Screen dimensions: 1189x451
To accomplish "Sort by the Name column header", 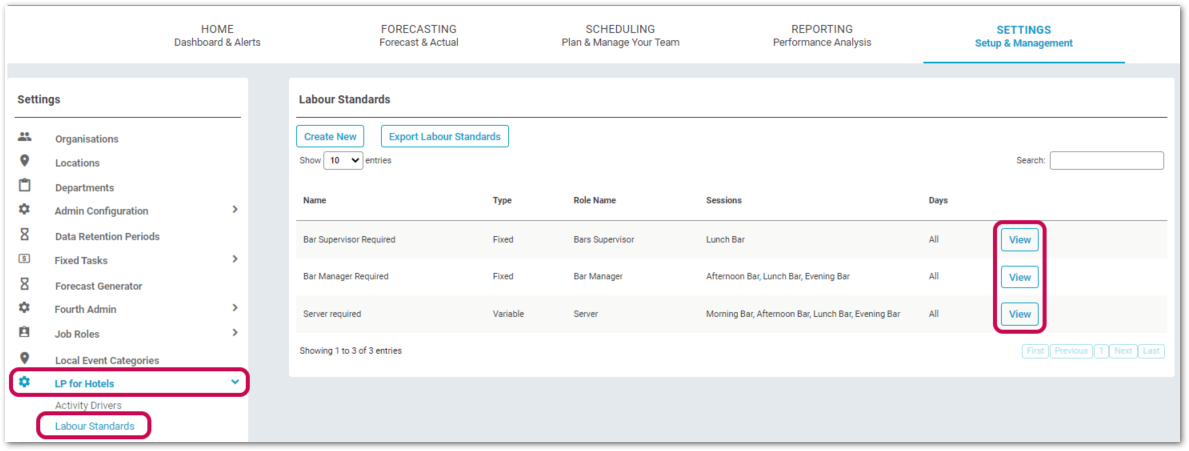I will click(315, 201).
